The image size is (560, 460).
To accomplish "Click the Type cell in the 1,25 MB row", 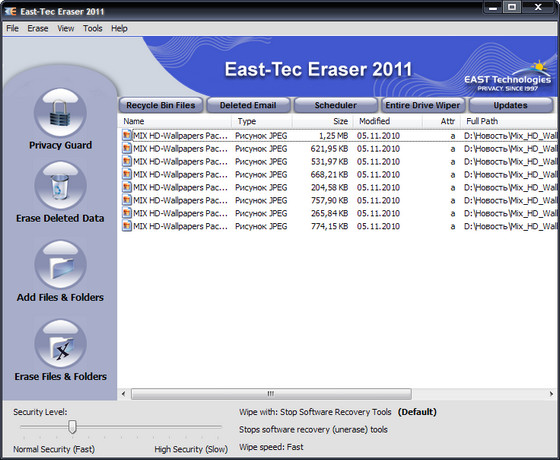I will pos(261,136).
